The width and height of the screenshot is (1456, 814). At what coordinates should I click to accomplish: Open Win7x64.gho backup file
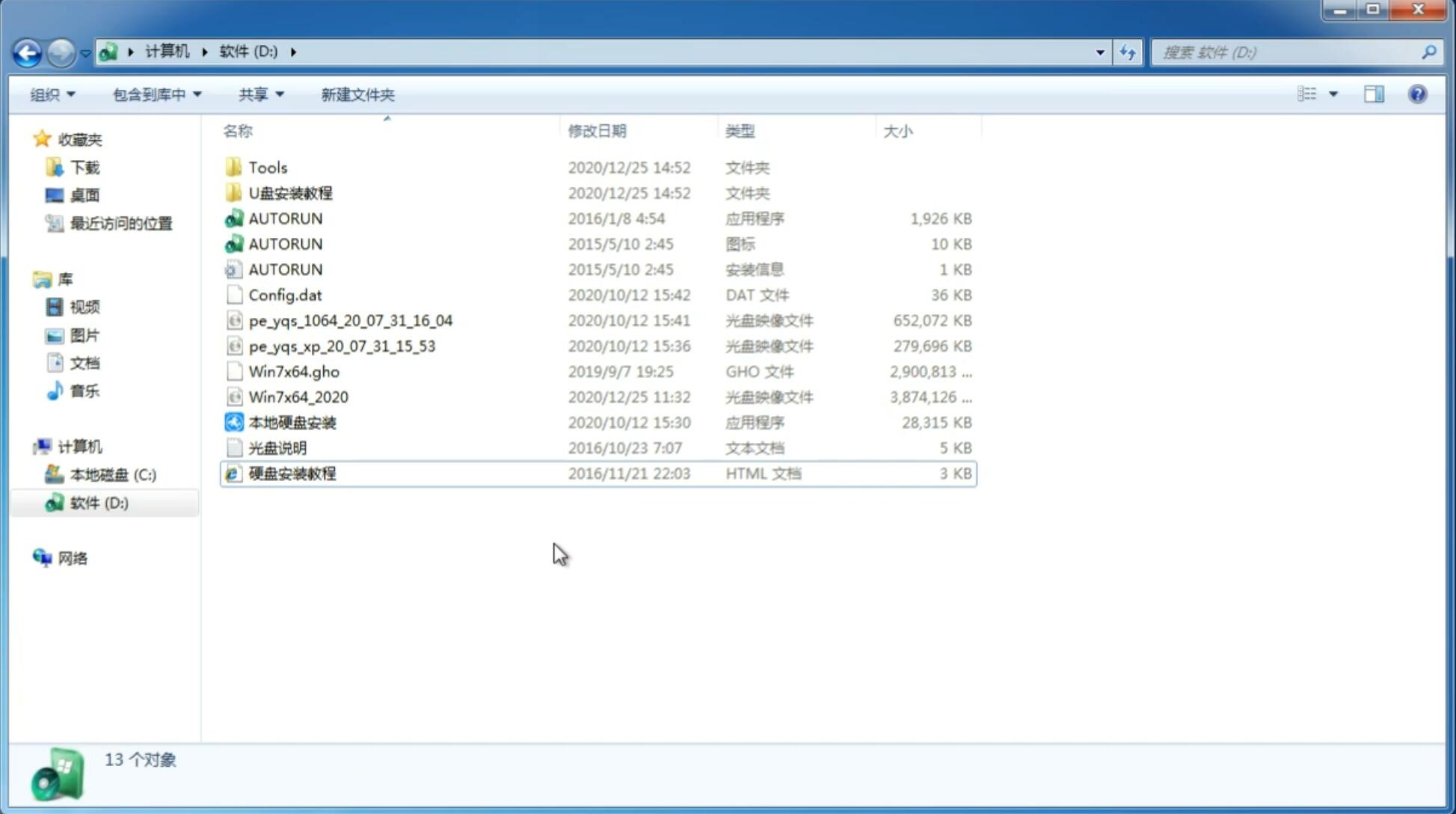294,371
